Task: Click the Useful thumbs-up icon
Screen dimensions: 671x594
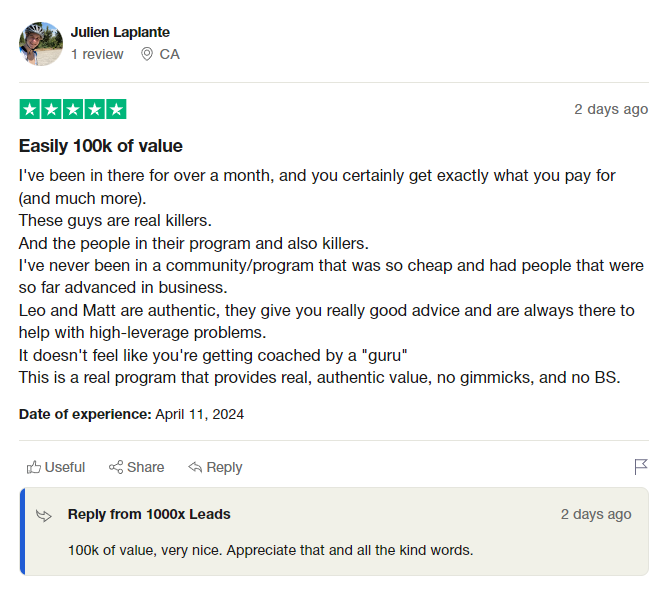Action: coord(34,467)
